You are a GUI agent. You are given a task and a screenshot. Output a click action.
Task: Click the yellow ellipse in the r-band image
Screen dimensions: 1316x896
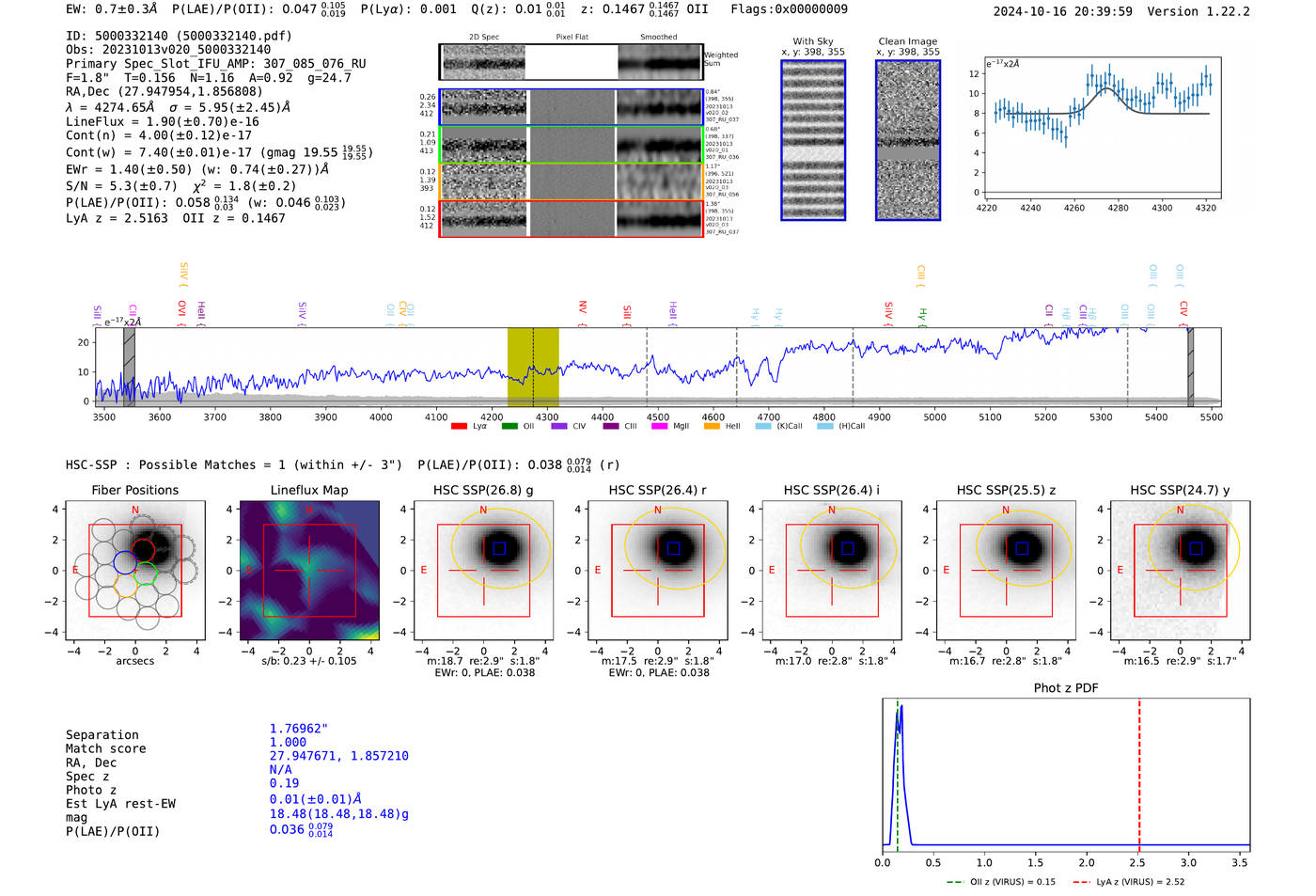tap(669, 549)
